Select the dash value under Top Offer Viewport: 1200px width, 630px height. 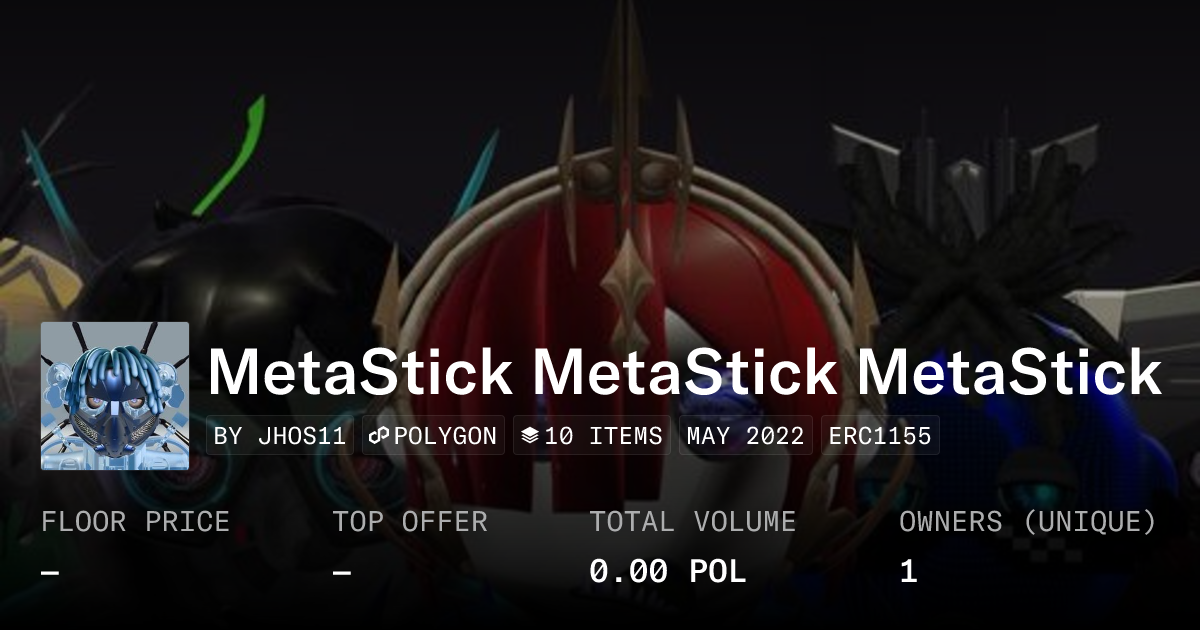point(342,572)
